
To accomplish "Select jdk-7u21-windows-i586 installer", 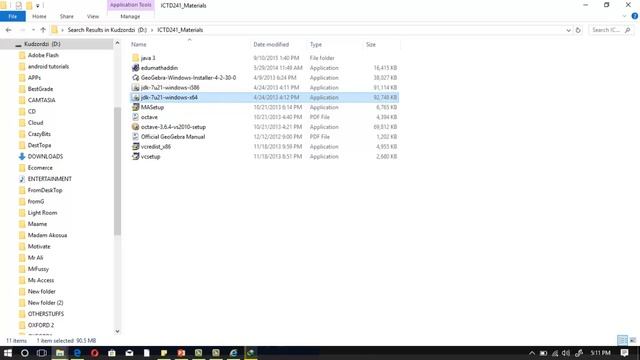I will coord(170,87).
